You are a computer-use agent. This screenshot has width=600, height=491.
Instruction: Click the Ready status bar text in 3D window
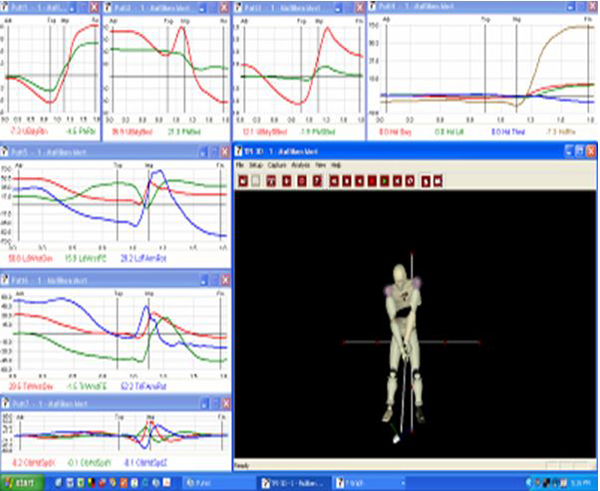[242, 466]
